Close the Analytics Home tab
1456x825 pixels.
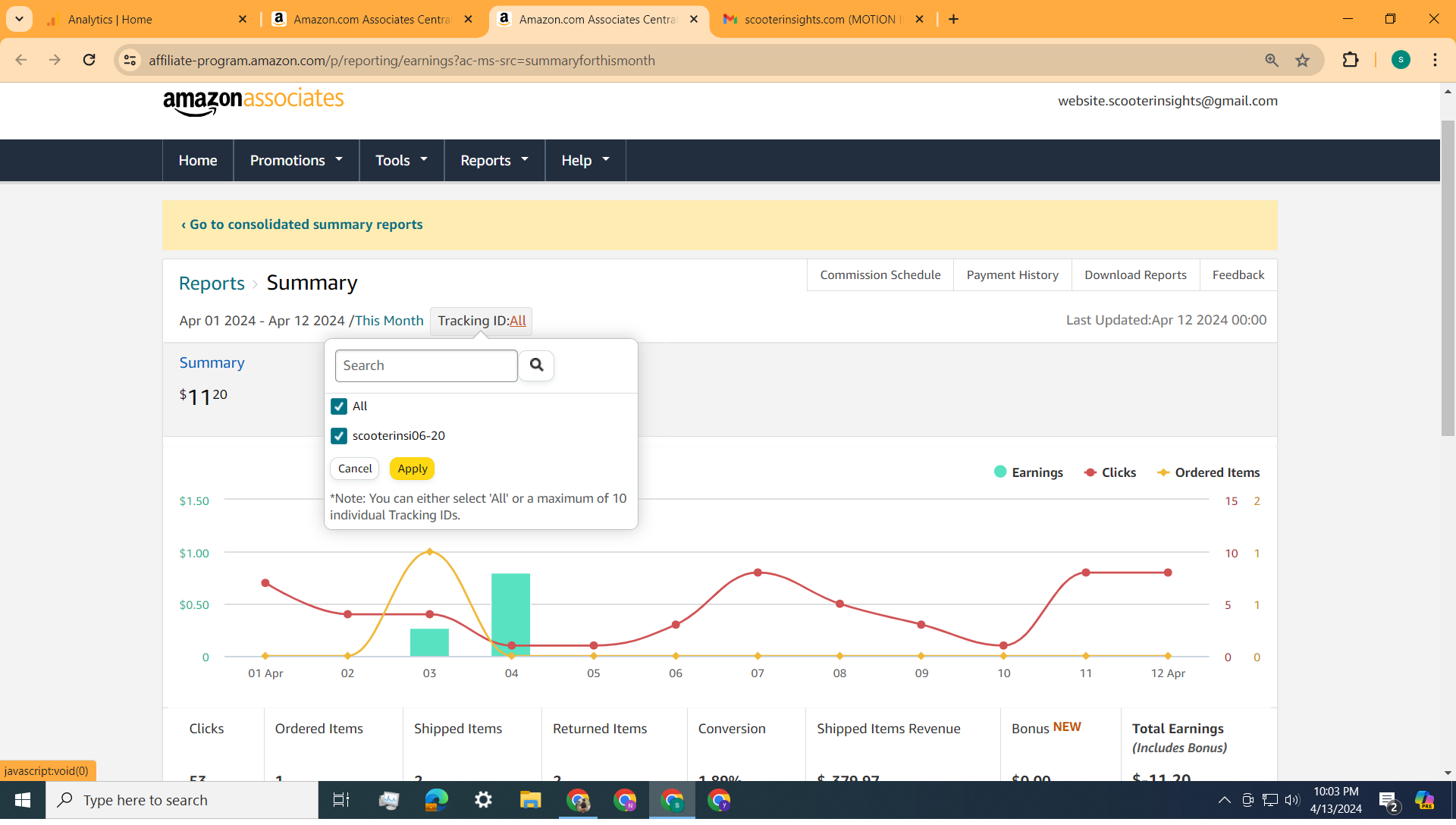point(243,19)
